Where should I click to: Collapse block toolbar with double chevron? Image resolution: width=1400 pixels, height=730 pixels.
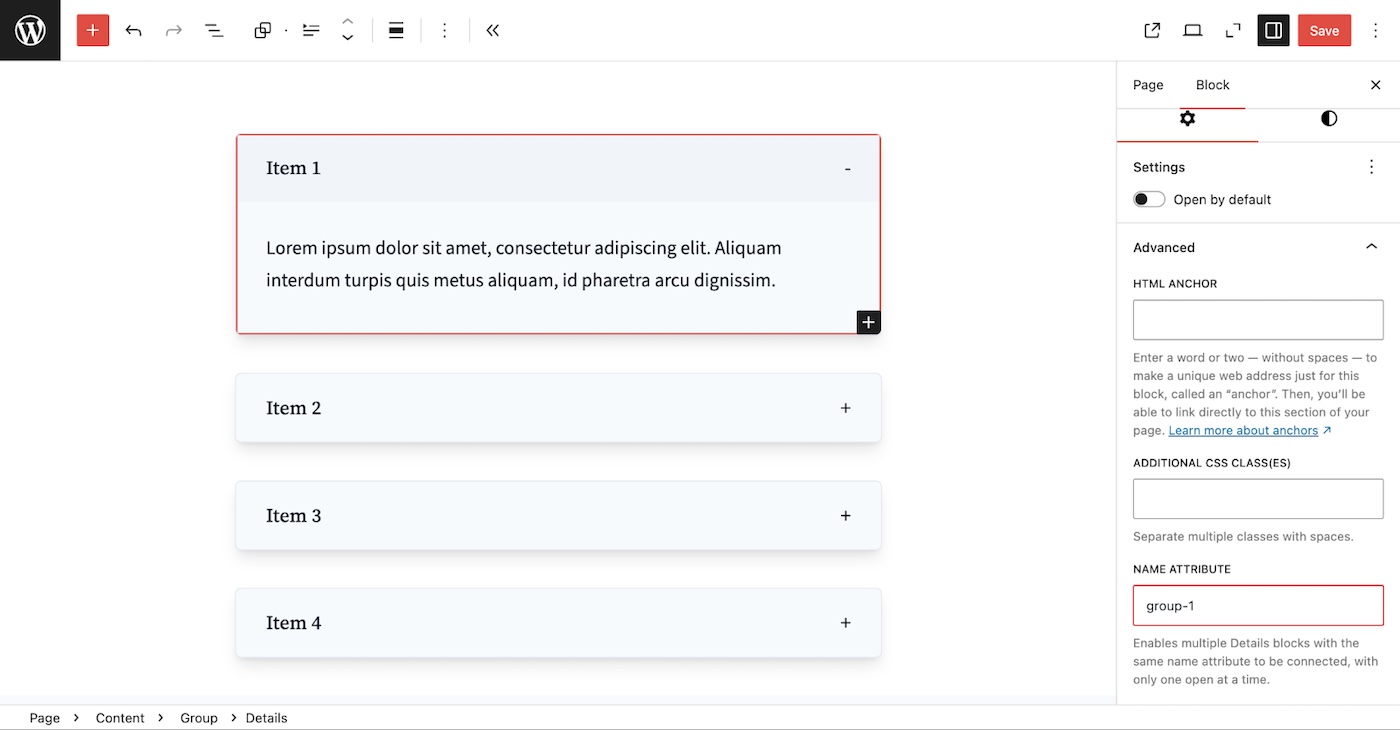pos(492,30)
